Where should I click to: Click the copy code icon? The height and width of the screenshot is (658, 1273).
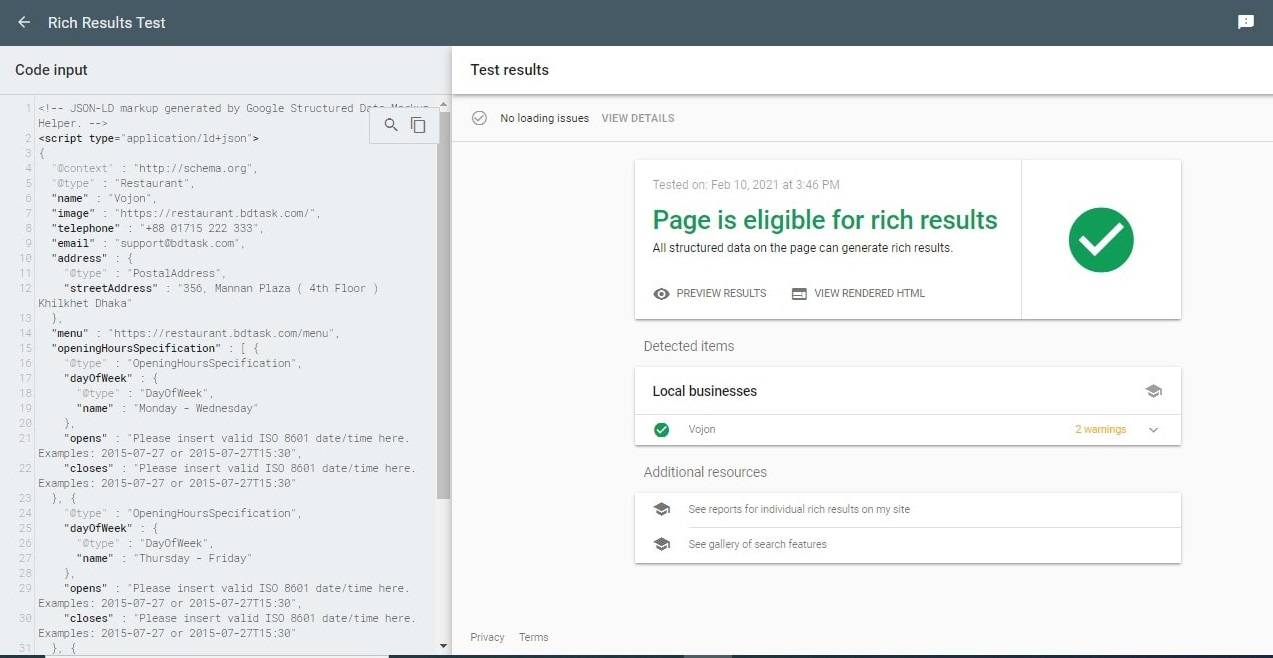click(418, 125)
